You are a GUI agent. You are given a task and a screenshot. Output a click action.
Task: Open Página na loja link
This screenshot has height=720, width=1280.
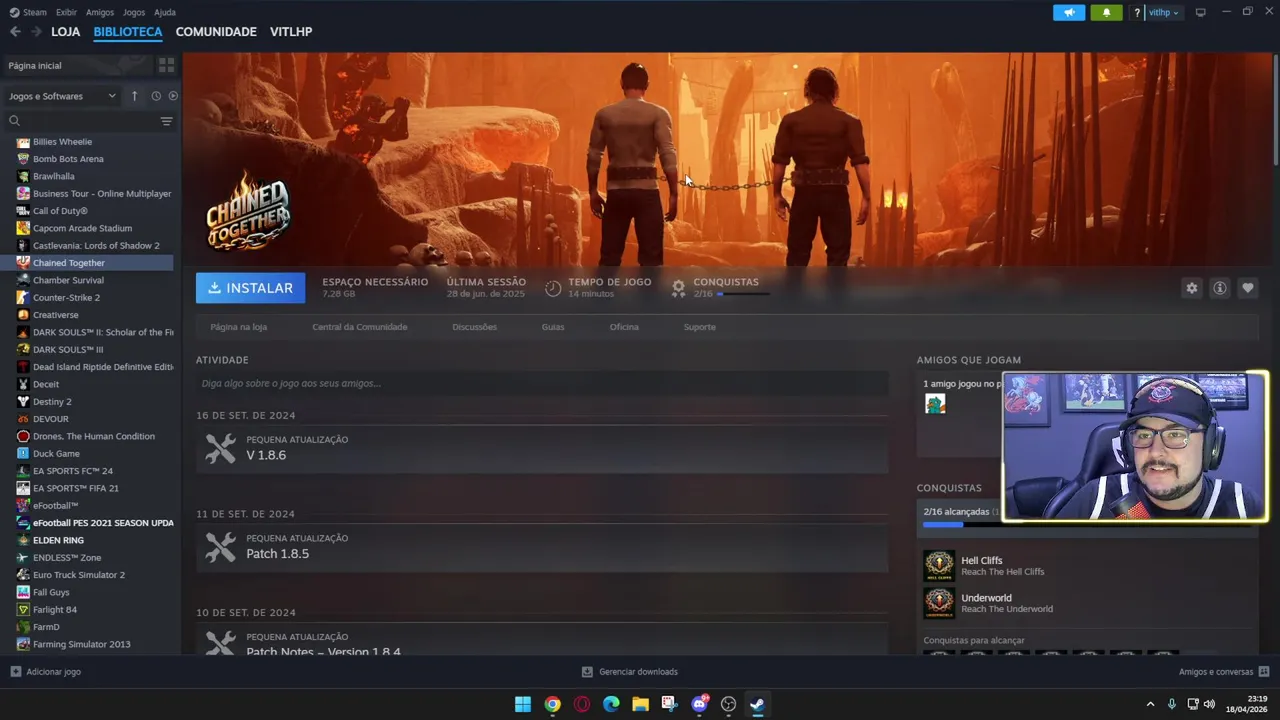(238, 327)
